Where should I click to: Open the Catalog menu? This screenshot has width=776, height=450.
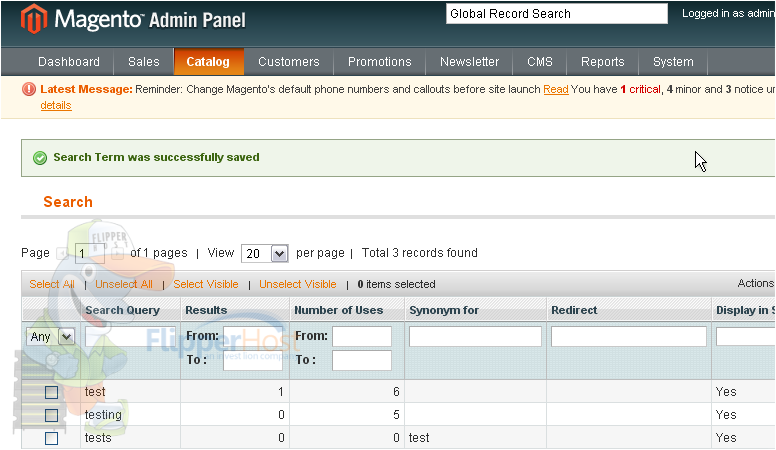(208, 62)
